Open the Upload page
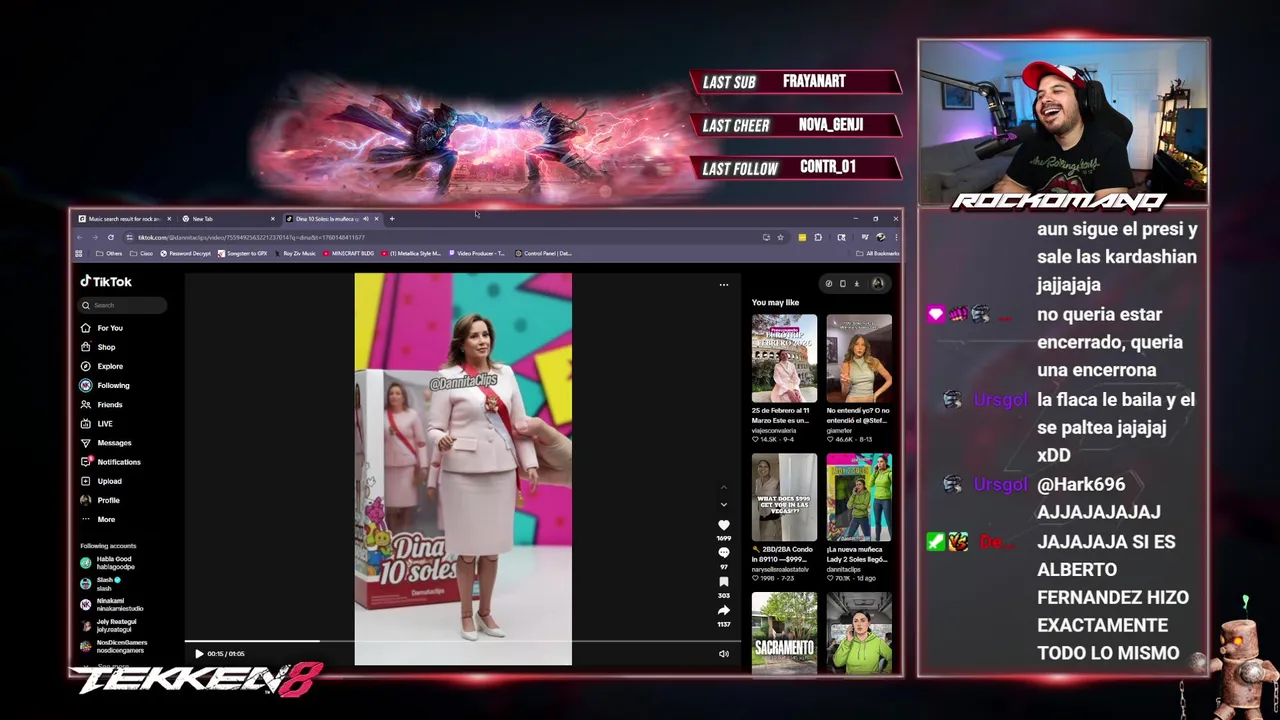 click(102, 481)
